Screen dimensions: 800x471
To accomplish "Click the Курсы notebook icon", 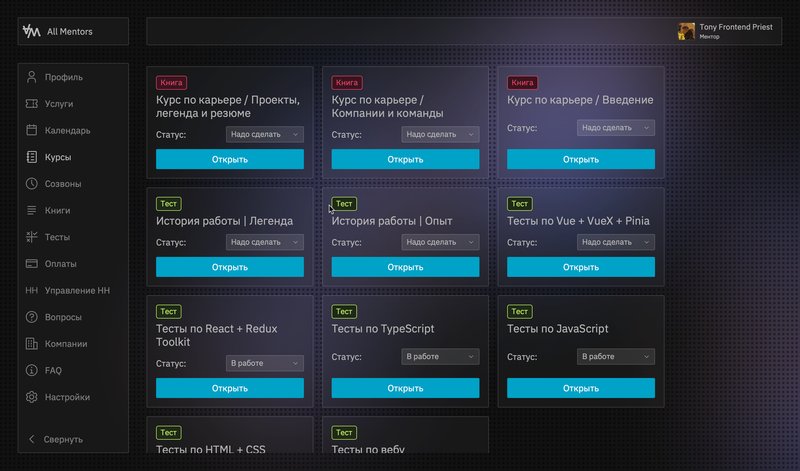I will coord(32,157).
